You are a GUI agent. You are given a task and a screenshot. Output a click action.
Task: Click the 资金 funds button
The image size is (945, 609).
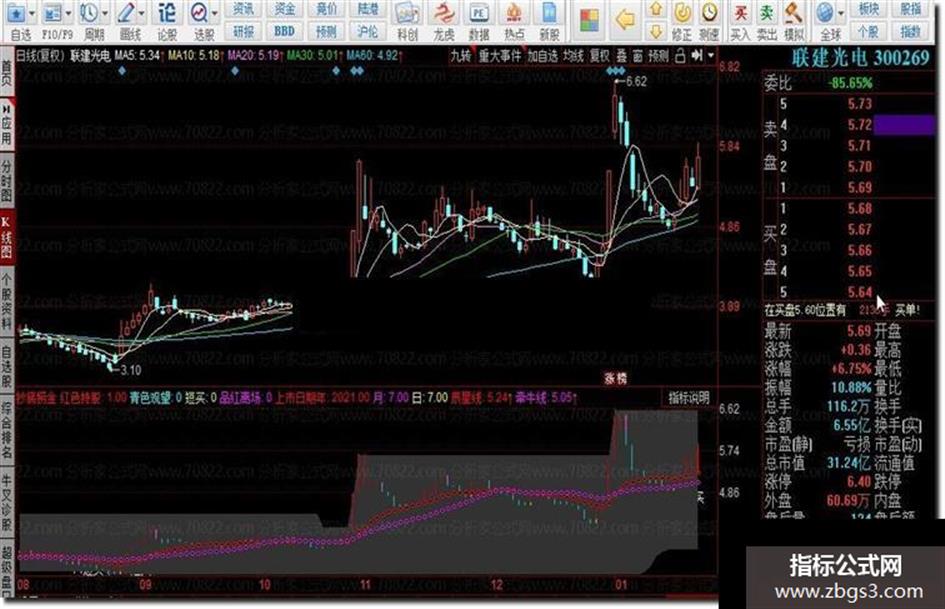point(284,8)
